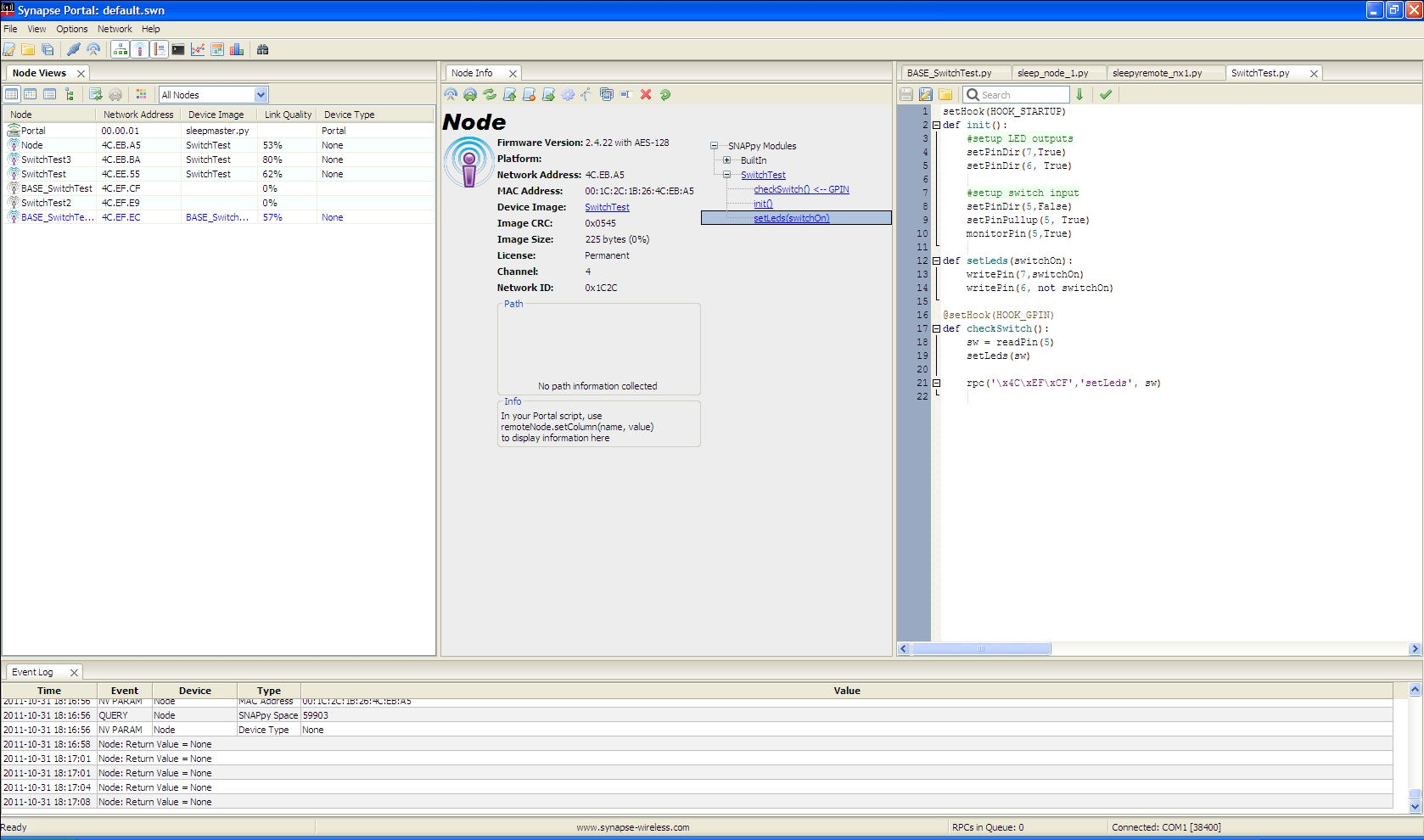The image size is (1424, 840).
Task: Close the Event Log tab
Action: click(x=74, y=673)
